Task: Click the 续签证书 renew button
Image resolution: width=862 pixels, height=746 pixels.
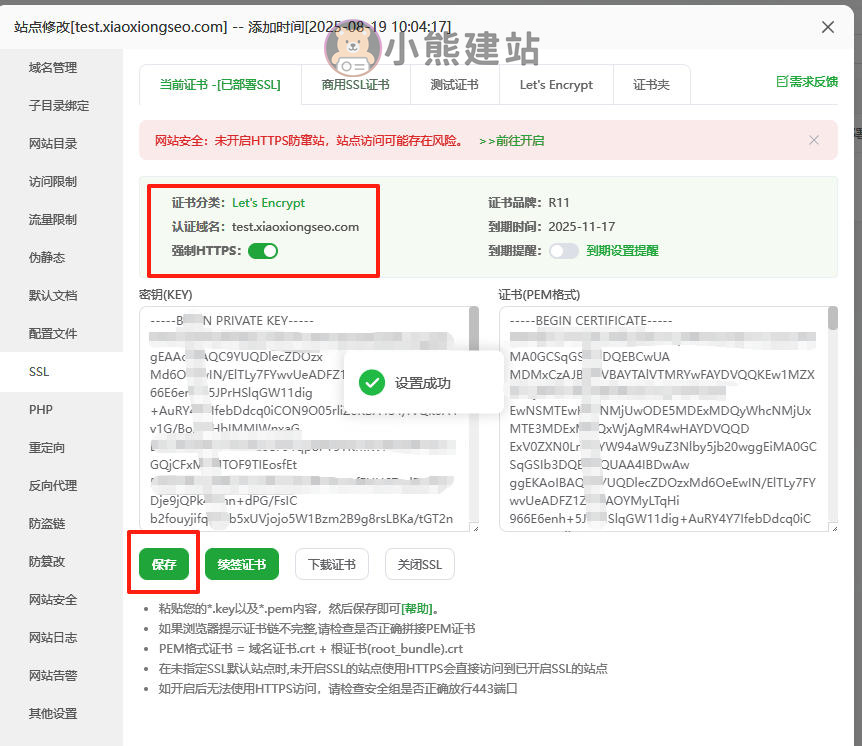Action: (x=242, y=564)
